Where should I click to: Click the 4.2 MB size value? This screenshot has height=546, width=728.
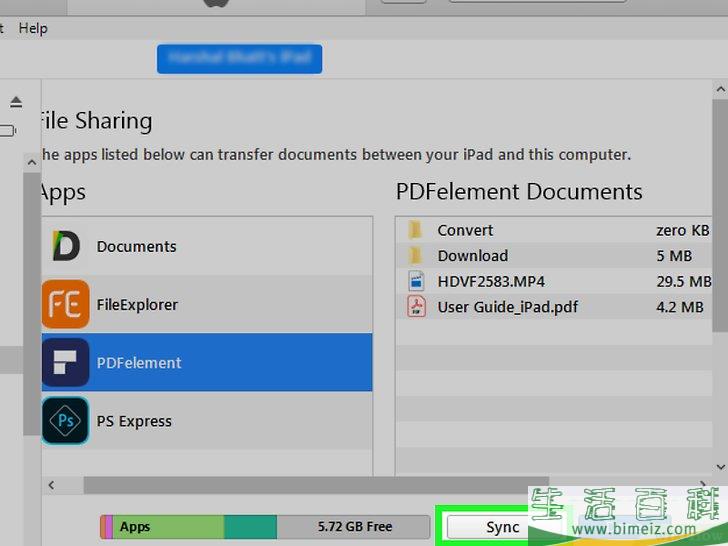point(680,307)
